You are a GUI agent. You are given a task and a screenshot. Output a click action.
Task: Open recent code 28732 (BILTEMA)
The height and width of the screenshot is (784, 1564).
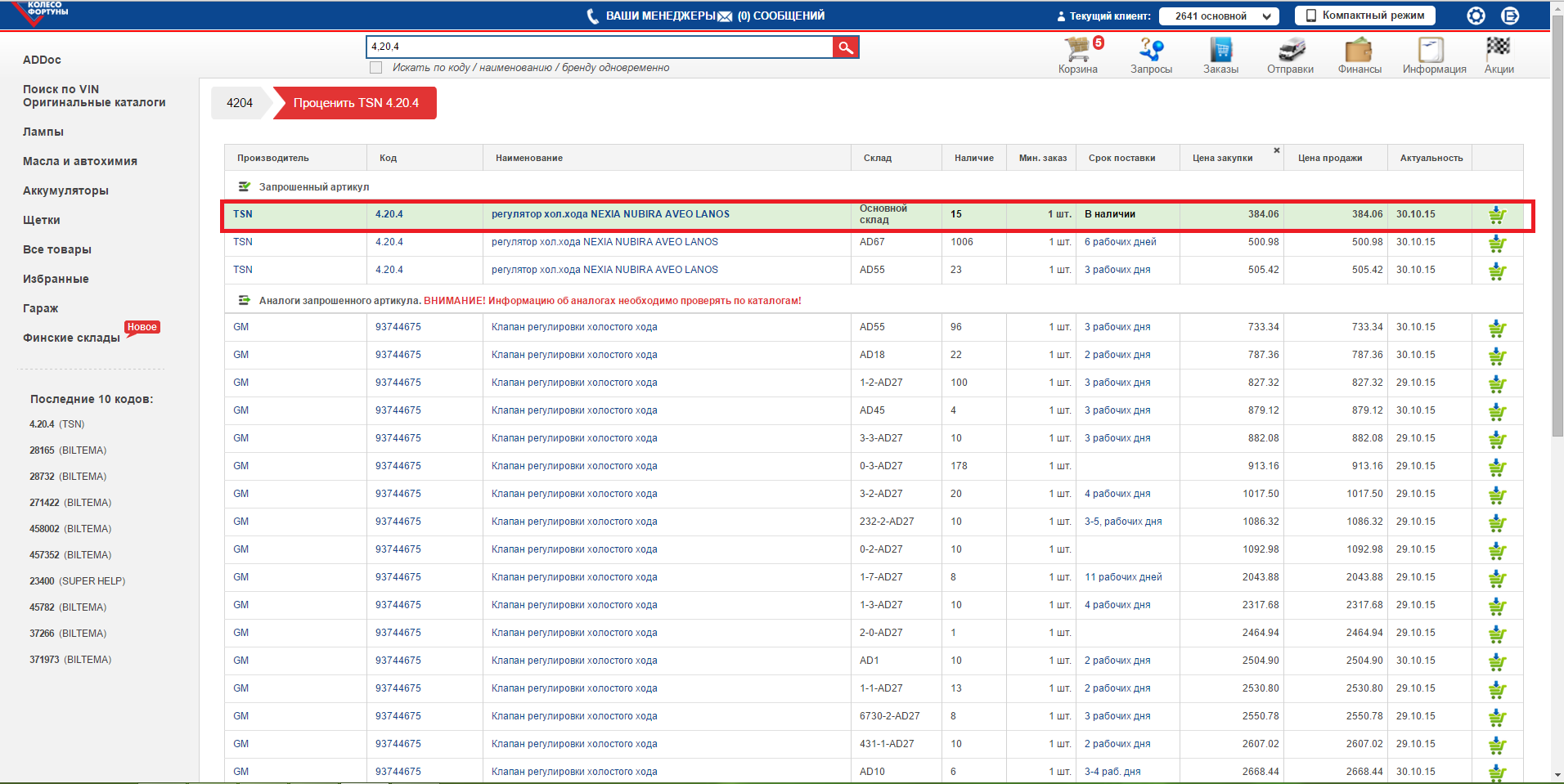point(68,477)
